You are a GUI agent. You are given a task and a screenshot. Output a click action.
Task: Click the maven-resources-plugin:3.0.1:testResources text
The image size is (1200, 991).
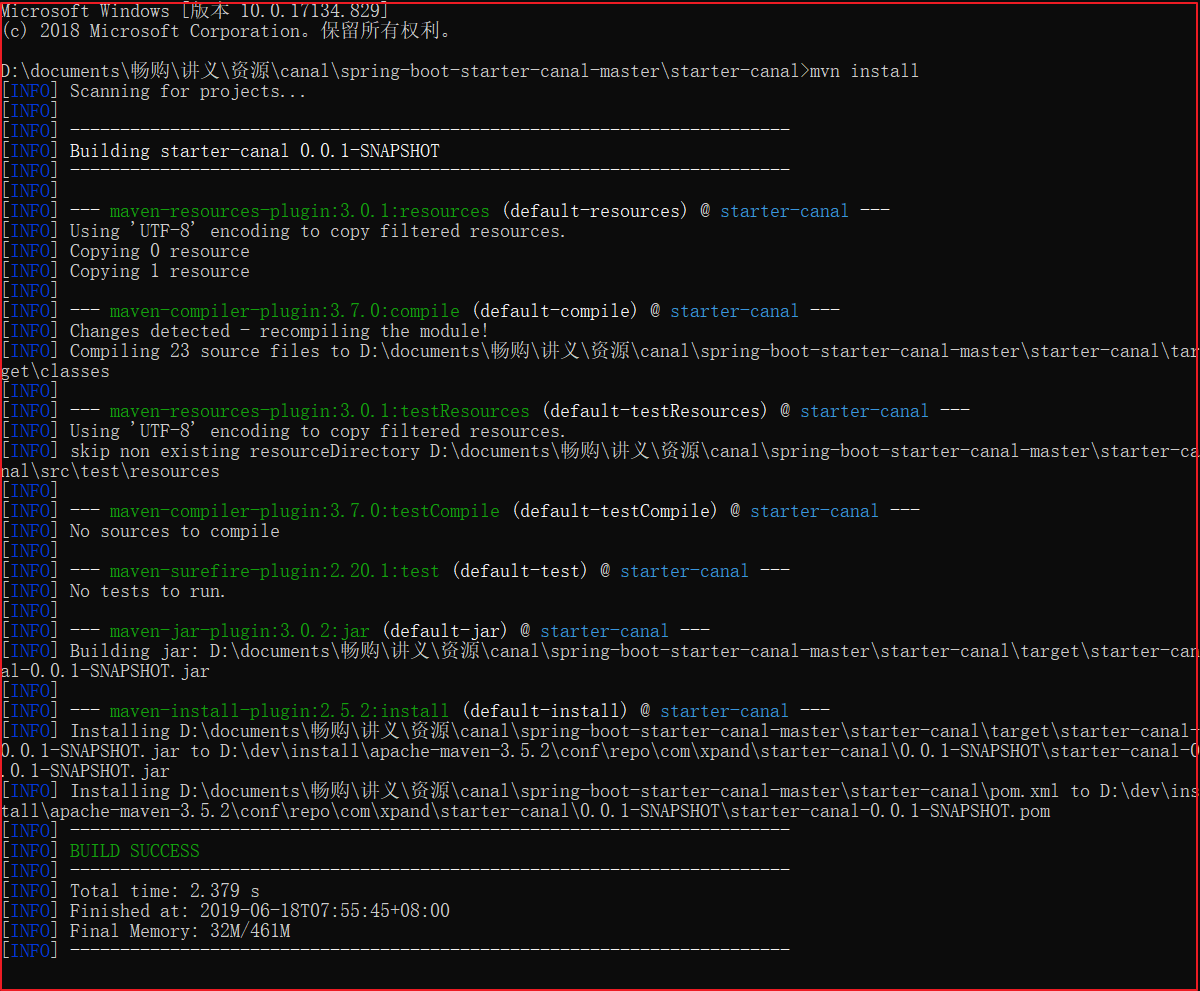click(319, 411)
